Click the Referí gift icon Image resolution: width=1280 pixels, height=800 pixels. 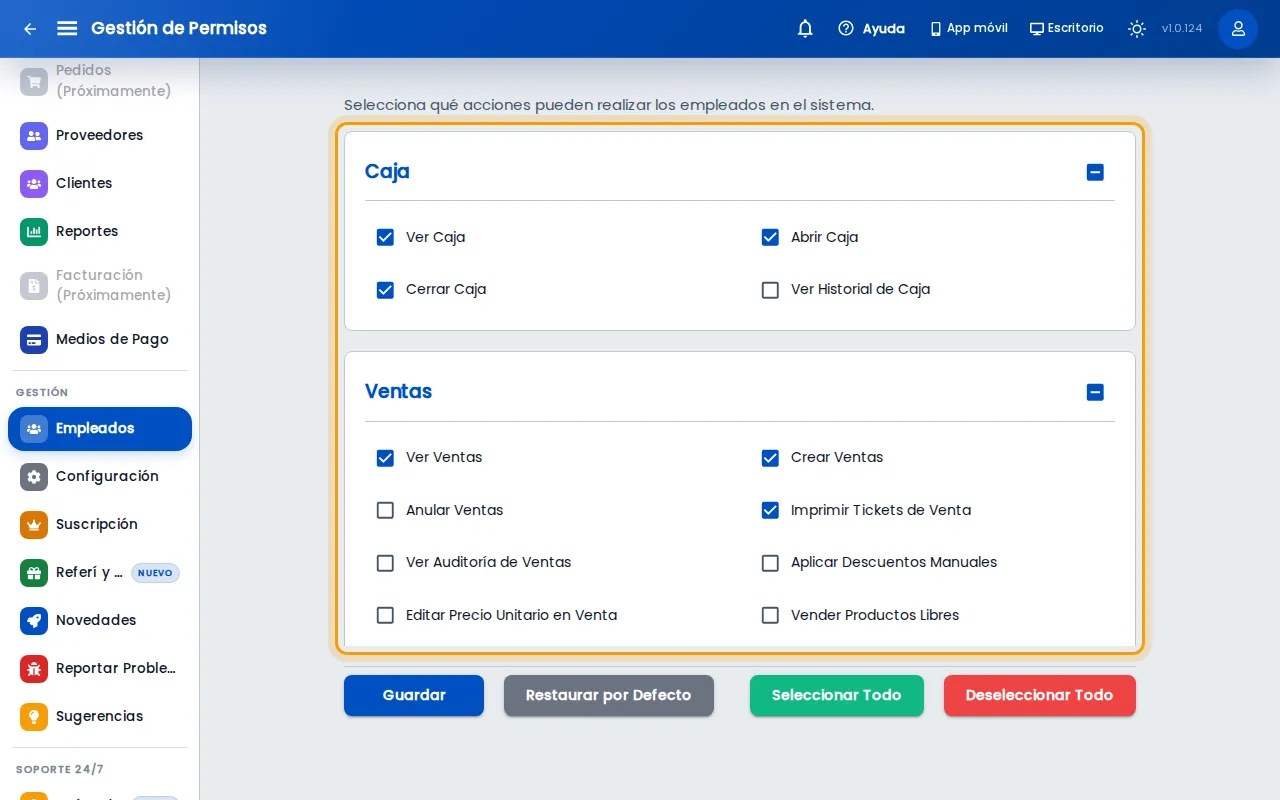click(x=34, y=572)
